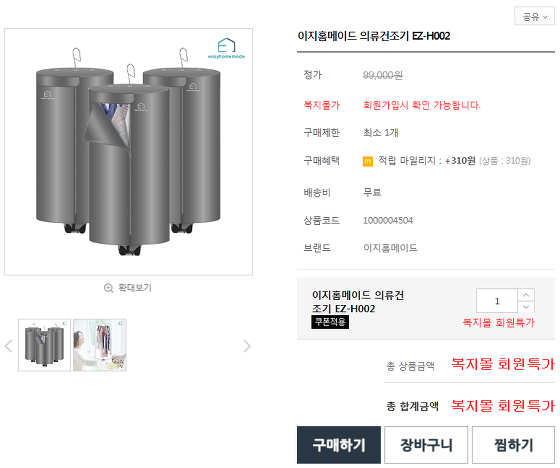The width and height of the screenshot is (560, 468).
Task: Click the 확대보기 enlarge text link
Action: coord(135,288)
